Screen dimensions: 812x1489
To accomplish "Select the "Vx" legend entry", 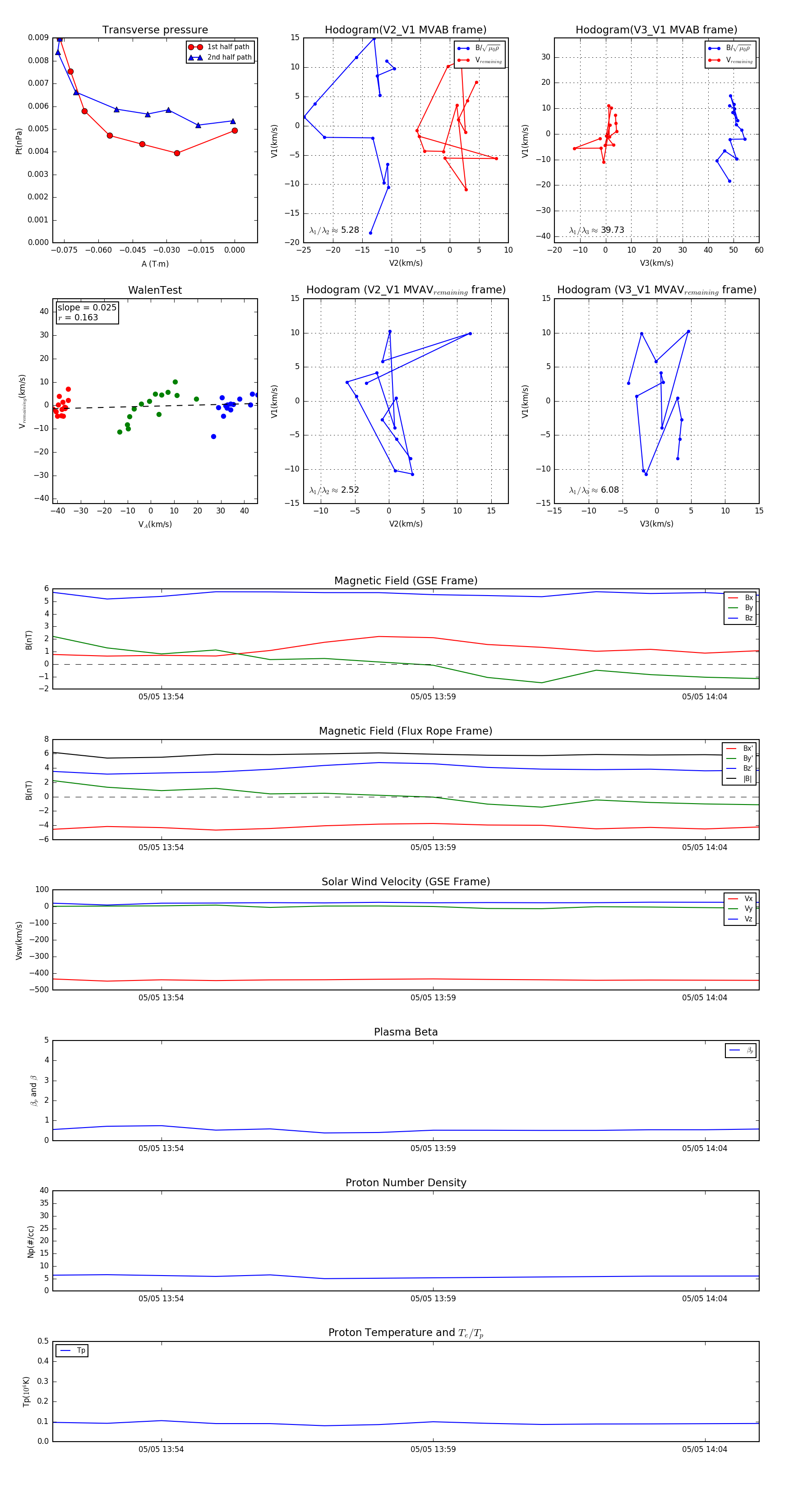I will 740,899.
